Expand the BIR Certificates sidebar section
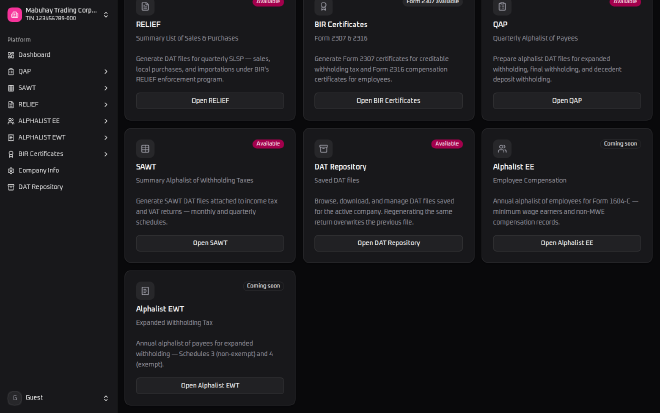Image resolution: width=660 pixels, height=413 pixels. (x=106, y=154)
